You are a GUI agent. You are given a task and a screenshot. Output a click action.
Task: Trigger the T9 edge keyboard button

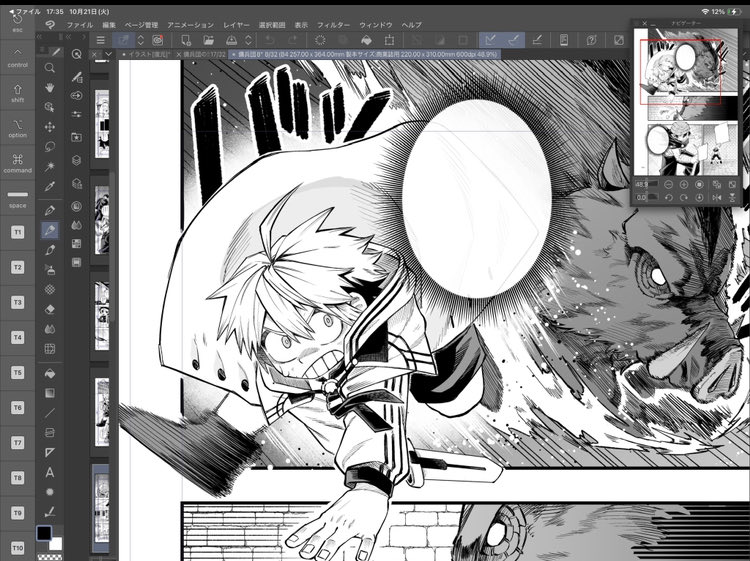point(17,513)
